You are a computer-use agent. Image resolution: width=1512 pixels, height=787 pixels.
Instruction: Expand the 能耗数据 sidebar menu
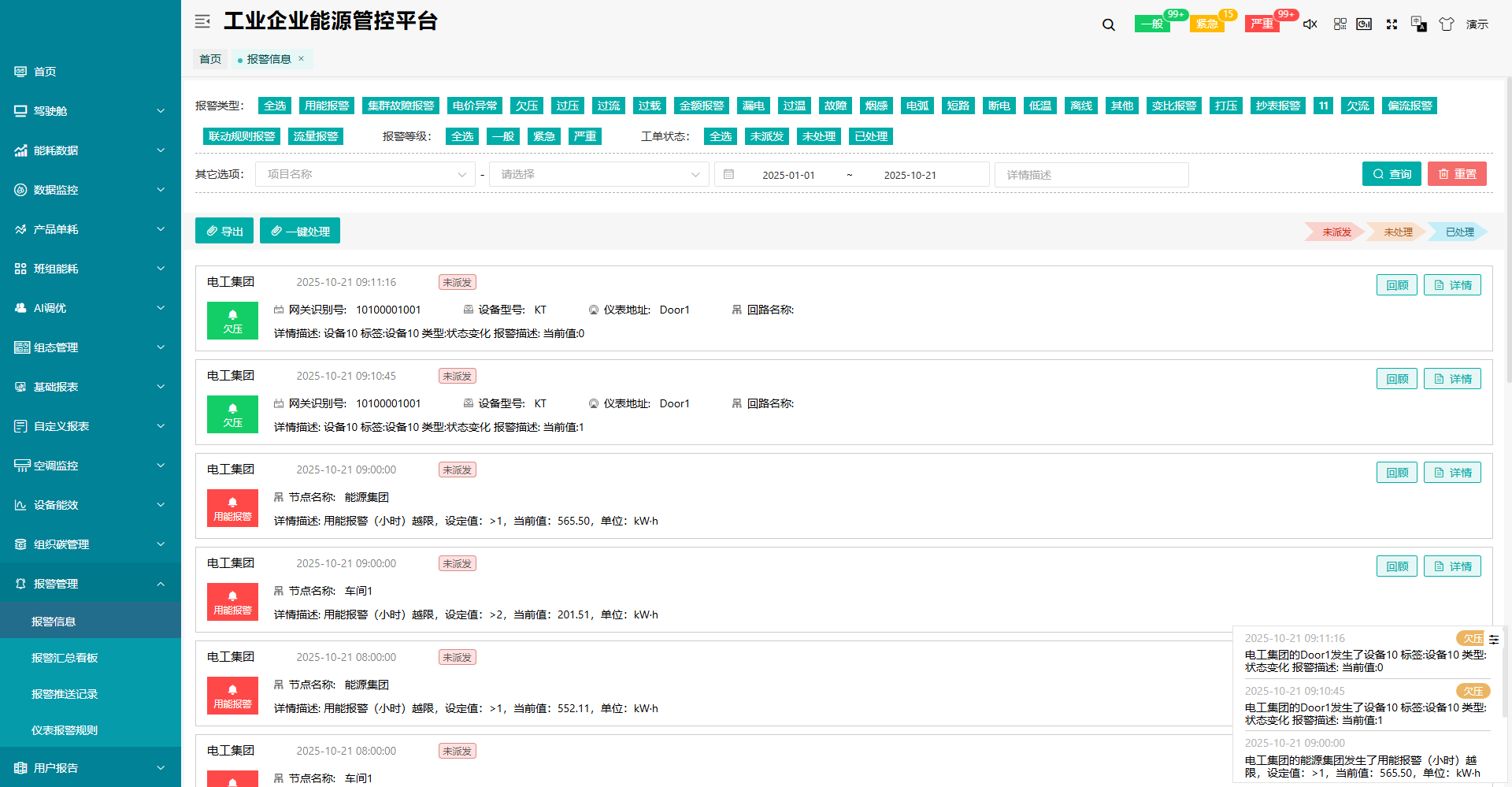91,150
